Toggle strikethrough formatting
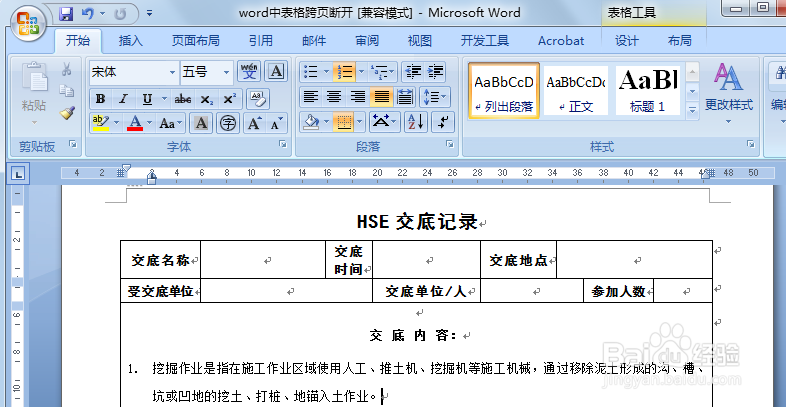 182,99
